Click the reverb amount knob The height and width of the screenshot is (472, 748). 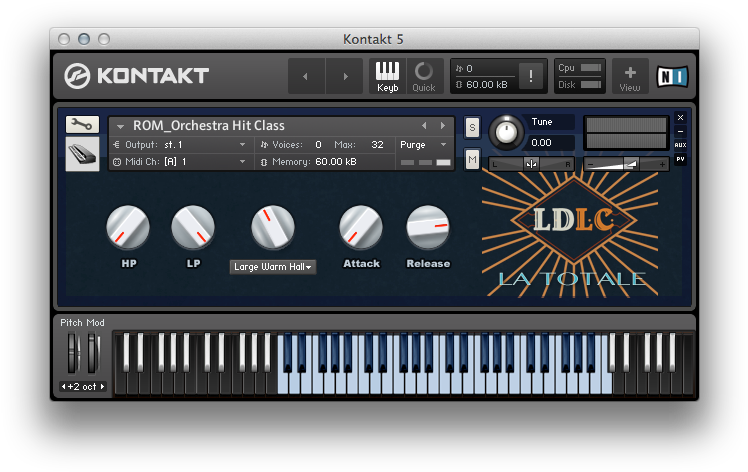pyautogui.click(x=273, y=227)
